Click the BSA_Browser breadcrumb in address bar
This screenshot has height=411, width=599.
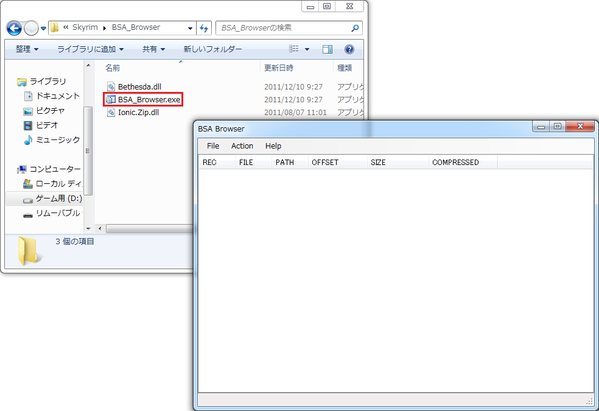[136, 28]
